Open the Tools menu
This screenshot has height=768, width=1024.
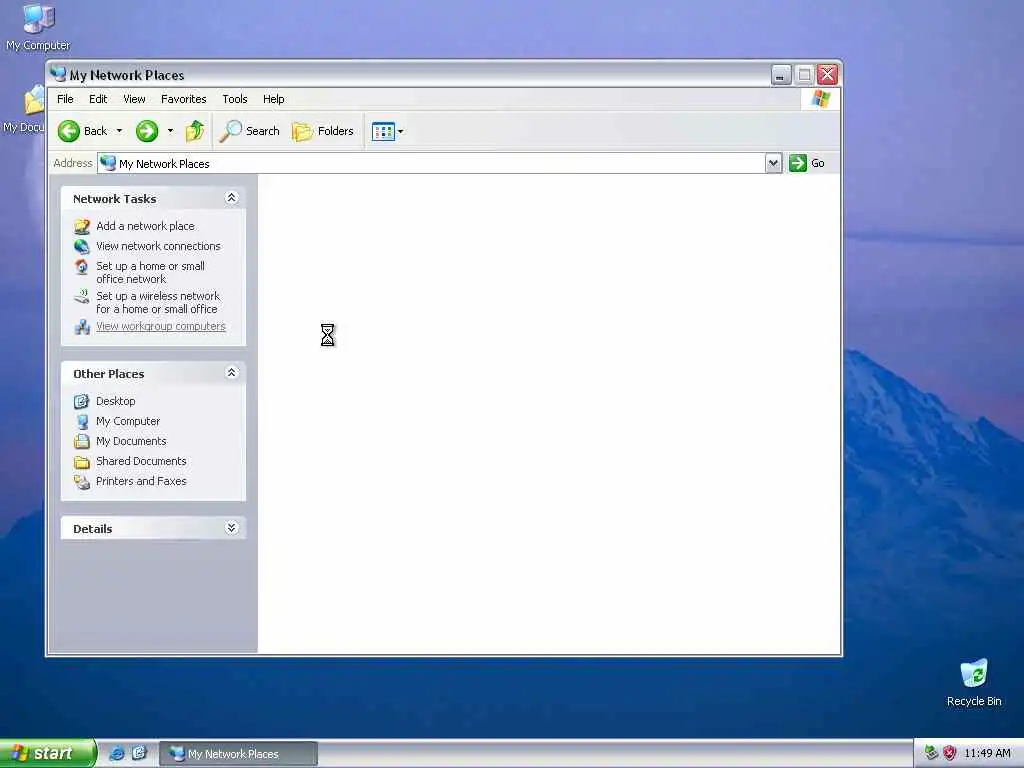point(234,99)
